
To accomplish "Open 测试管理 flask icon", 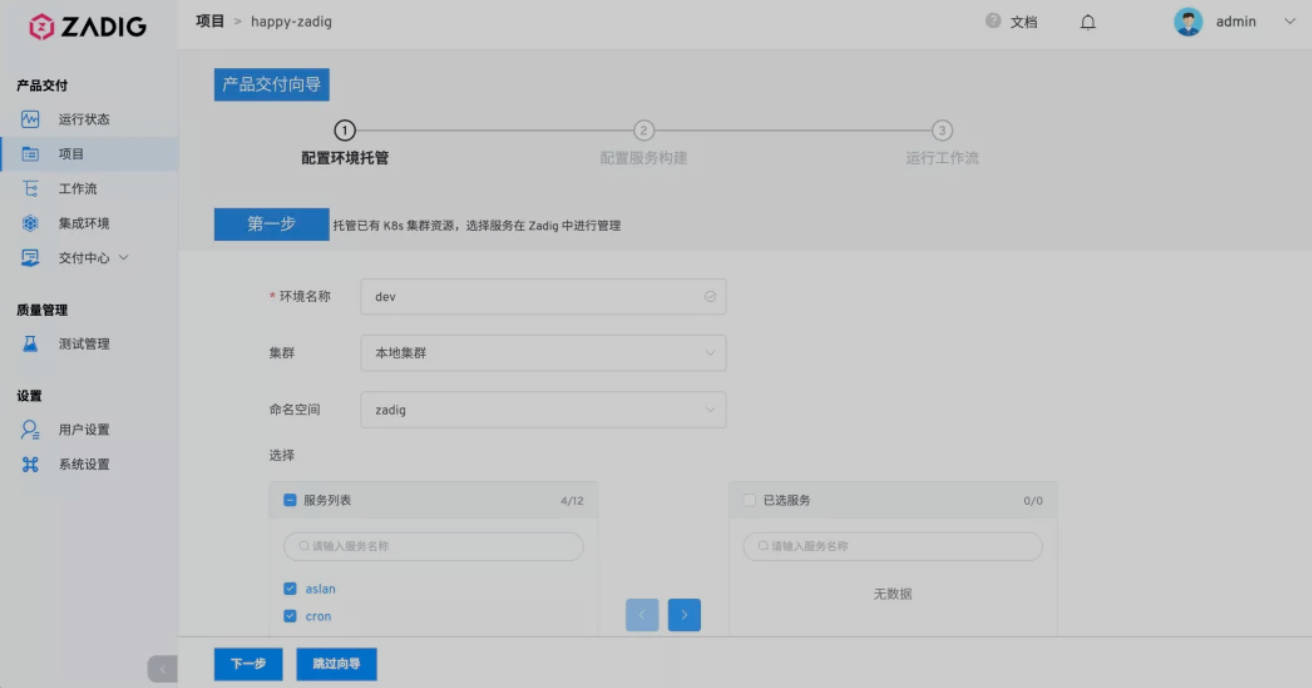I will [30, 343].
